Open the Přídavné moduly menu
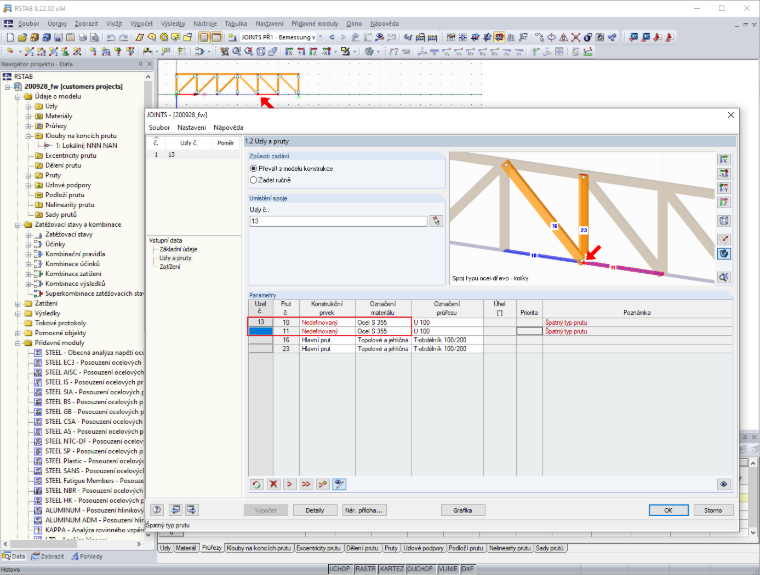 (x=315, y=23)
